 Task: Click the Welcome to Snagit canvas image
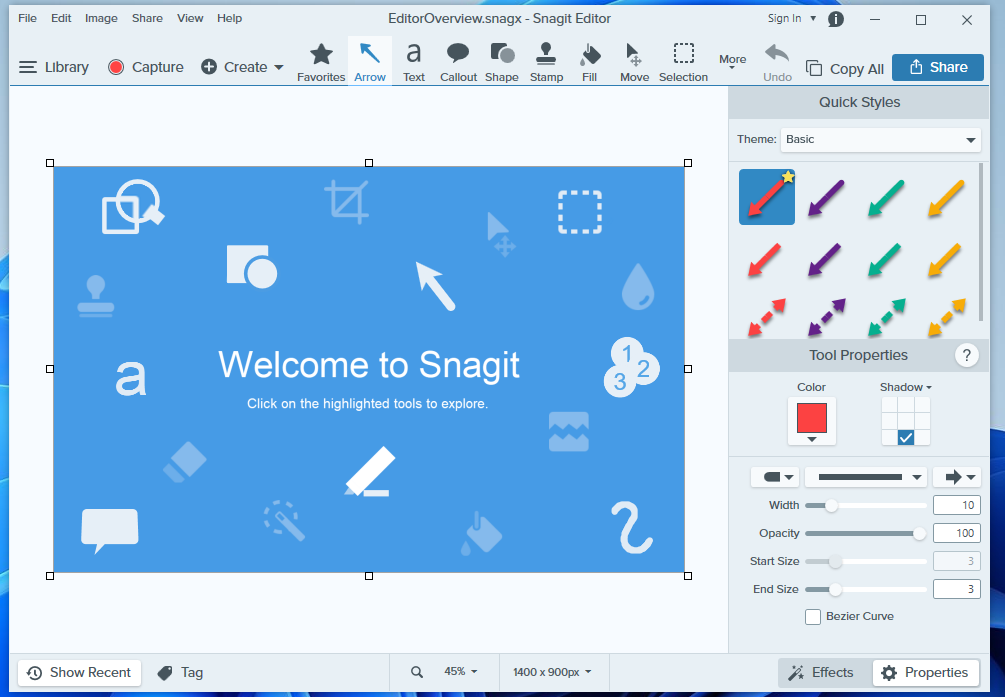(x=369, y=369)
